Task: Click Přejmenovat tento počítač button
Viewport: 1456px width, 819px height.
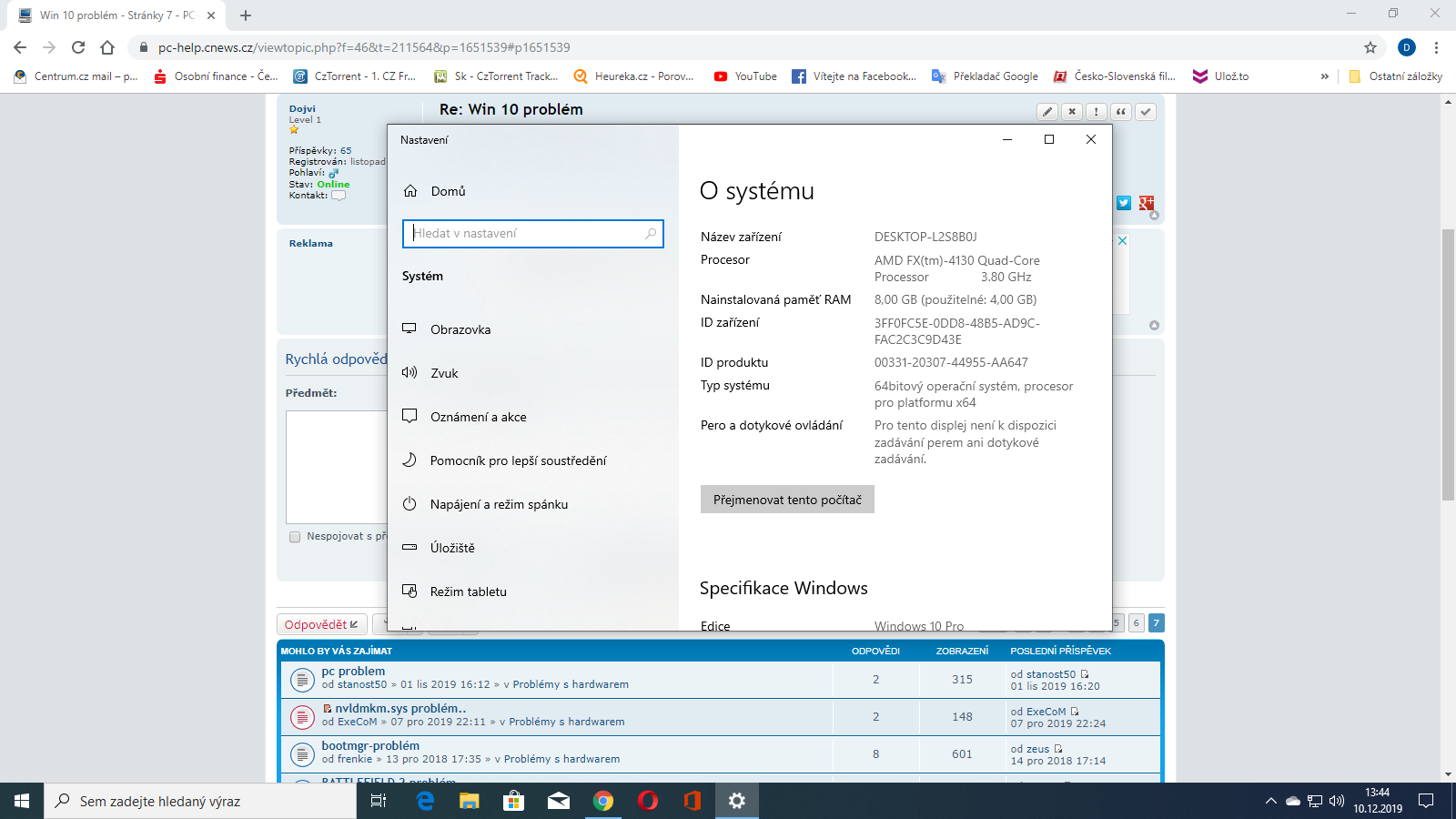Action: click(x=787, y=500)
